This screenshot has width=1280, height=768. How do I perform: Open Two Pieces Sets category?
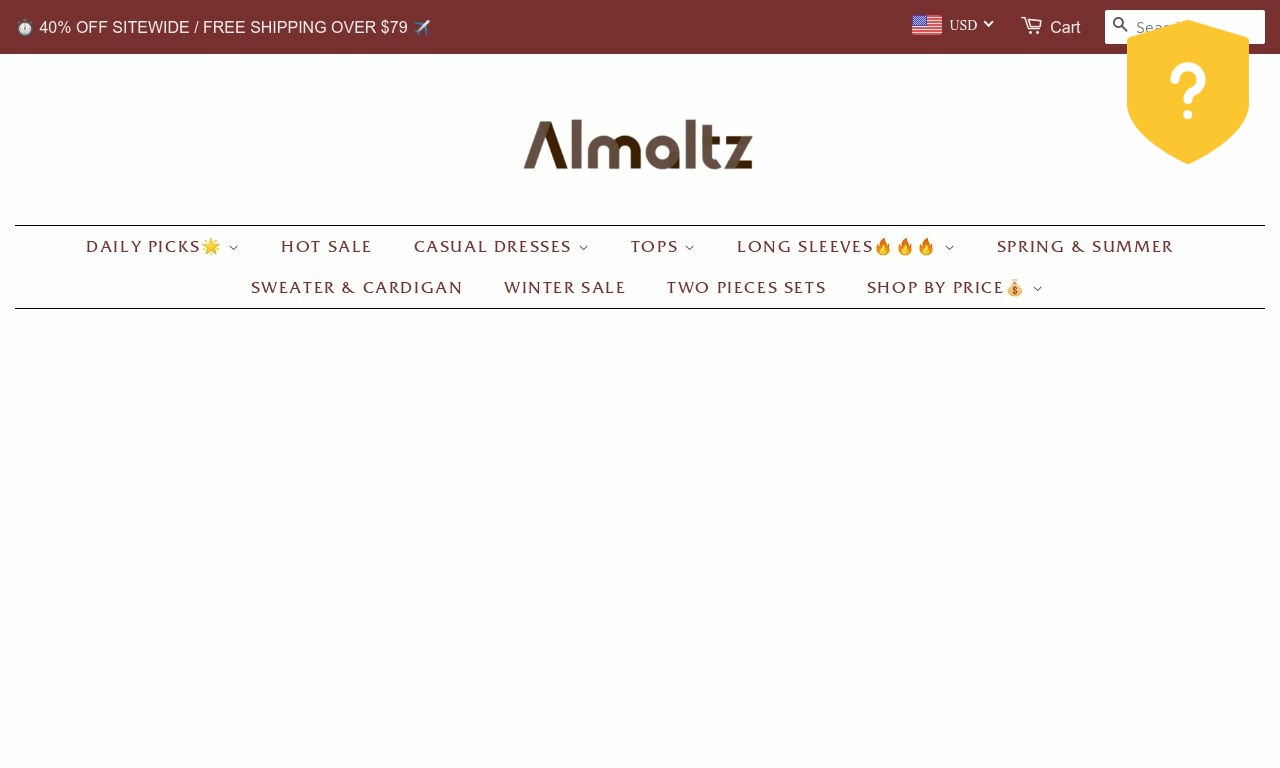point(746,288)
